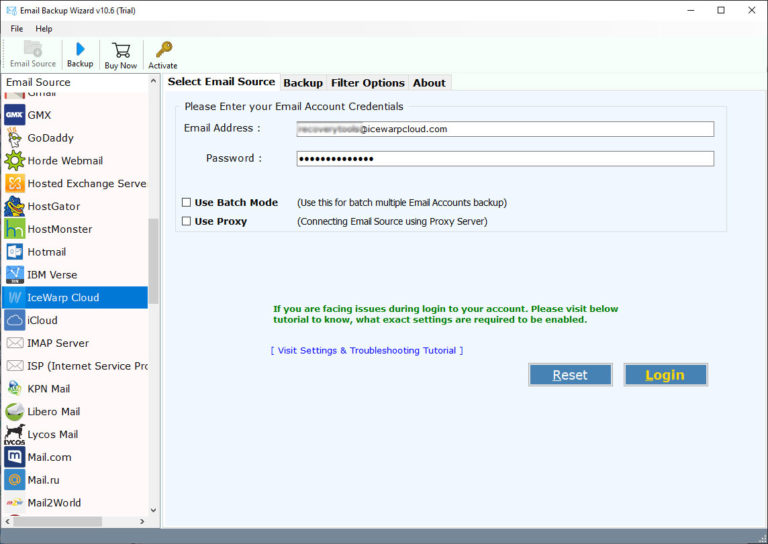
Task: Click the sidebar vertical scrollbar thumb
Action: pos(153,260)
